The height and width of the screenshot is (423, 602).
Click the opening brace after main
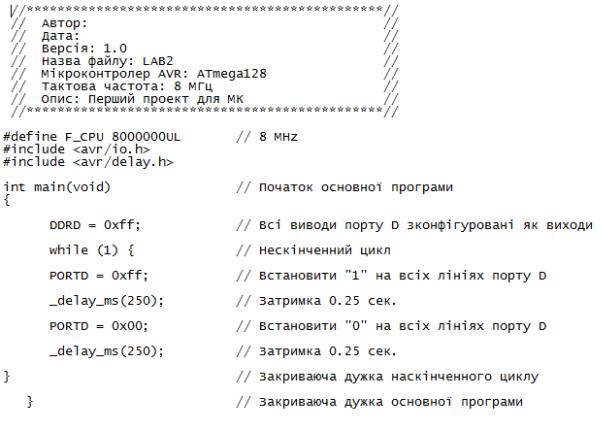(x=7, y=200)
